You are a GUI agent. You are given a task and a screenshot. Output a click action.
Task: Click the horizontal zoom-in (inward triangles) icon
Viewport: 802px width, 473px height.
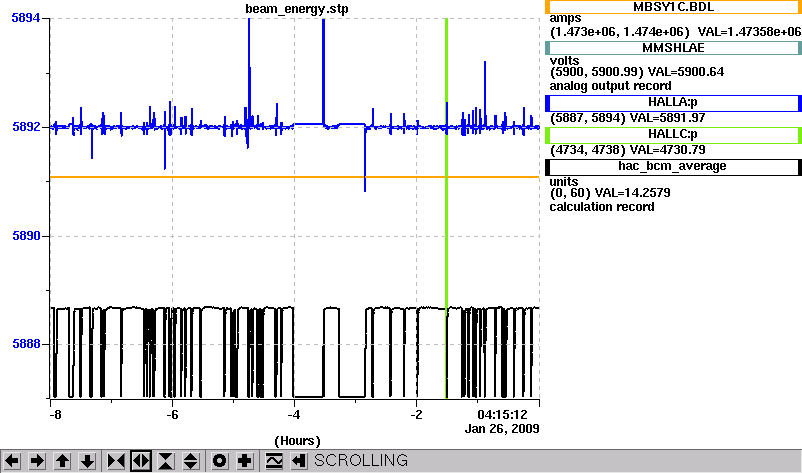[116, 461]
